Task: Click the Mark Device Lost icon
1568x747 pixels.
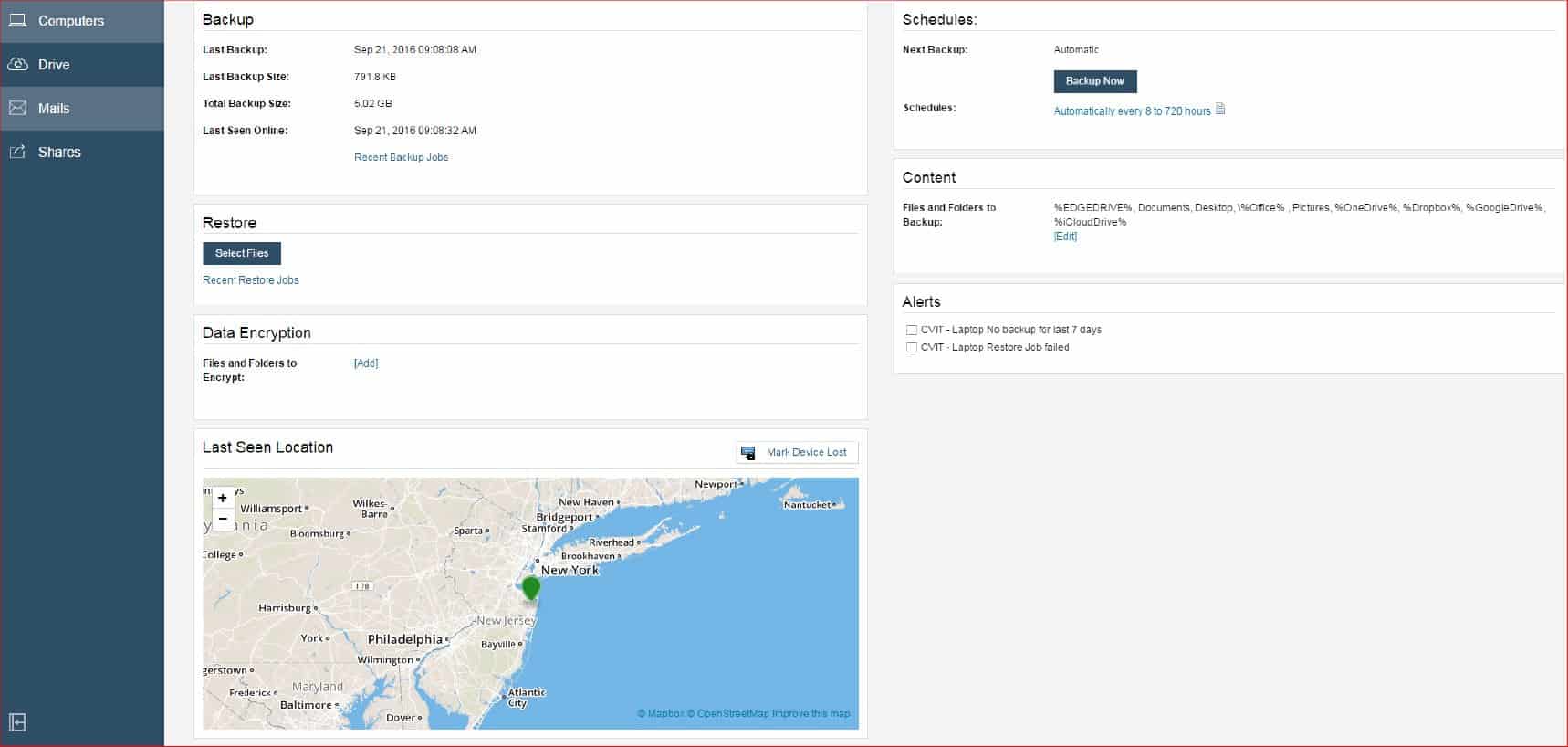Action: coord(748,453)
